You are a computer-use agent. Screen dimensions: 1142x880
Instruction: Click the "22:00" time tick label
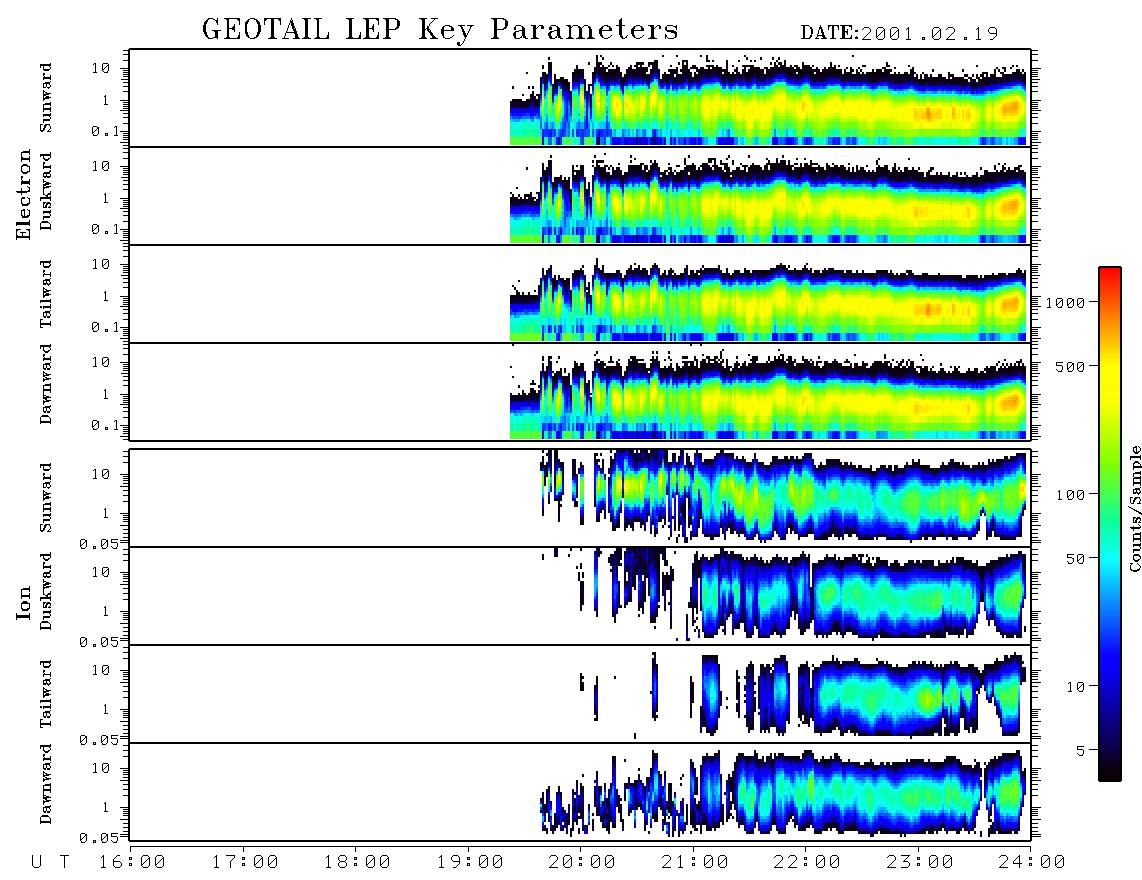coord(808,862)
